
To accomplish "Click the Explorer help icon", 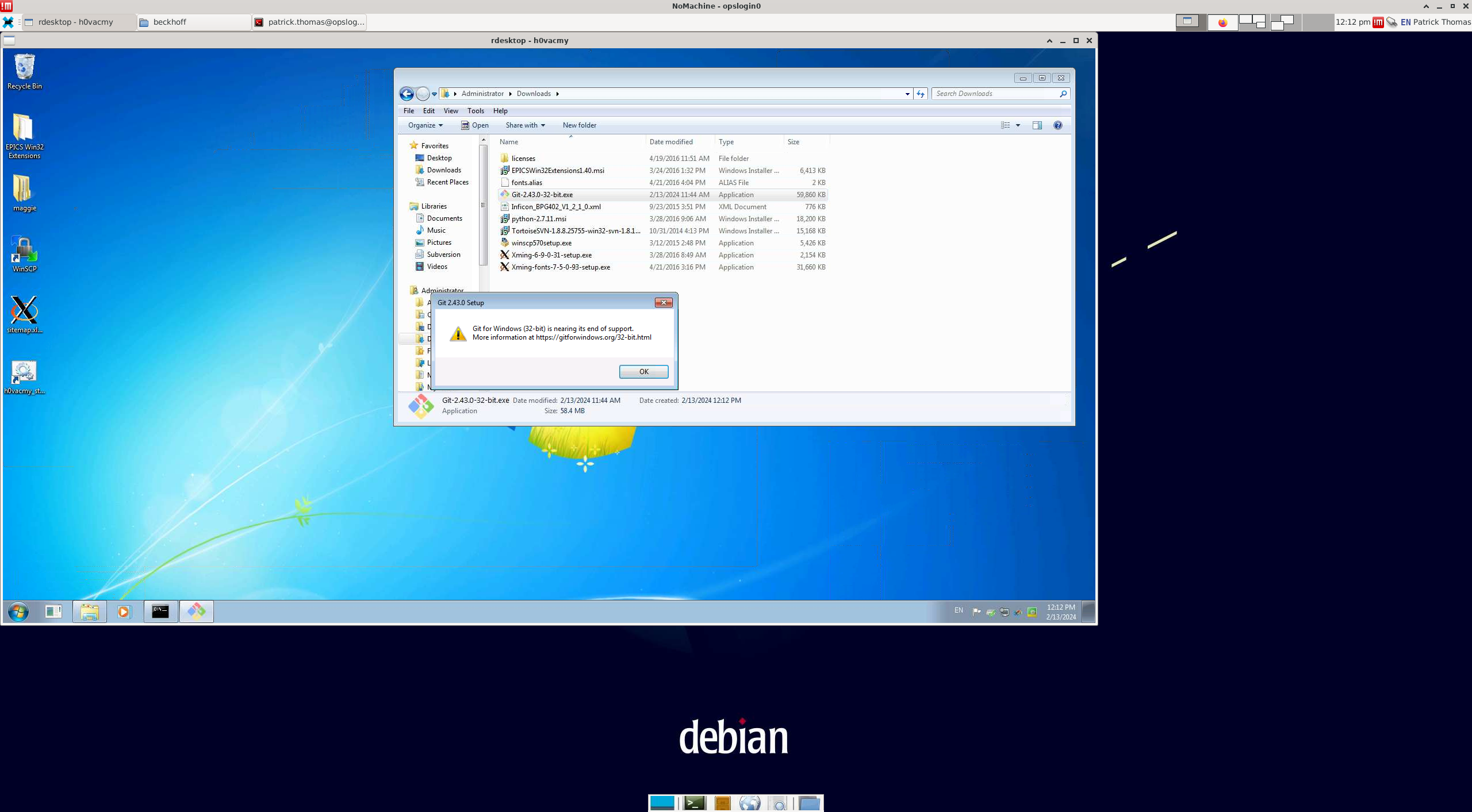I will 1057,125.
